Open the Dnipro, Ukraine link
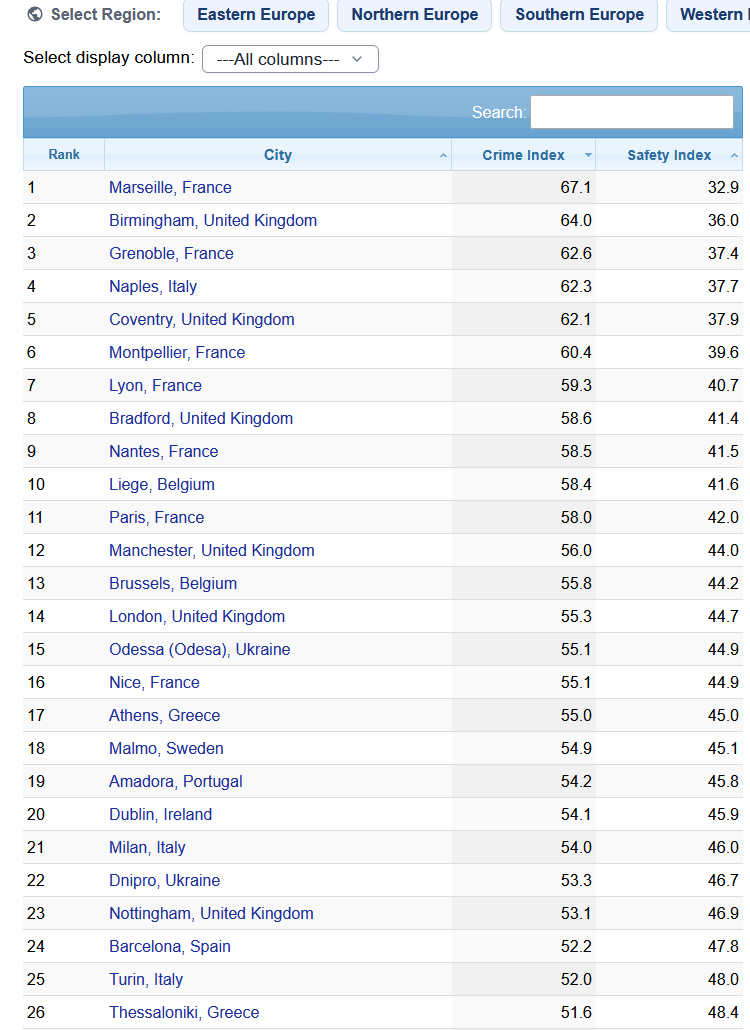This screenshot has height=1030, width=750. [x=164, y=881]
